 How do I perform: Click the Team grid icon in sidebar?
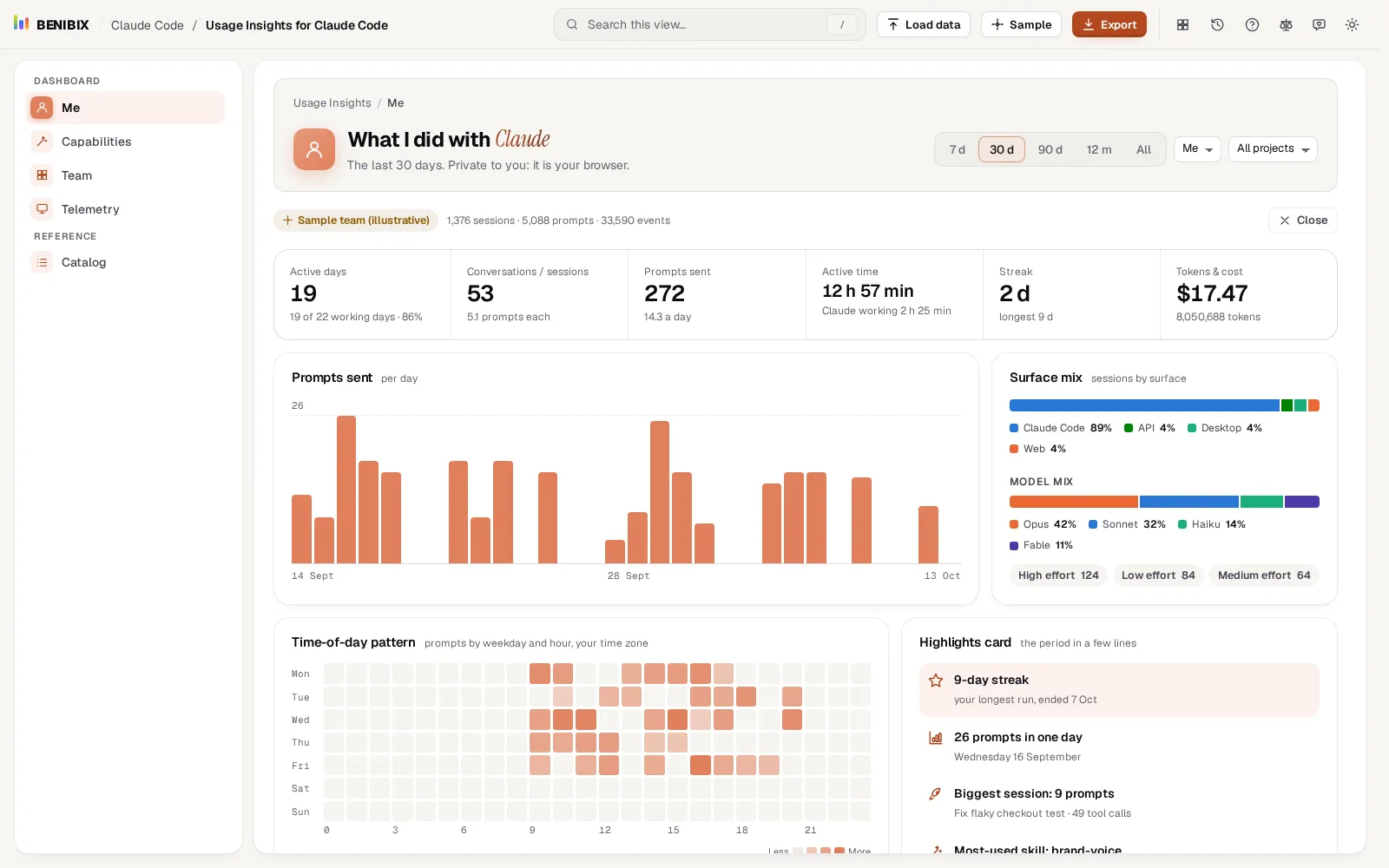coord(42,175)
